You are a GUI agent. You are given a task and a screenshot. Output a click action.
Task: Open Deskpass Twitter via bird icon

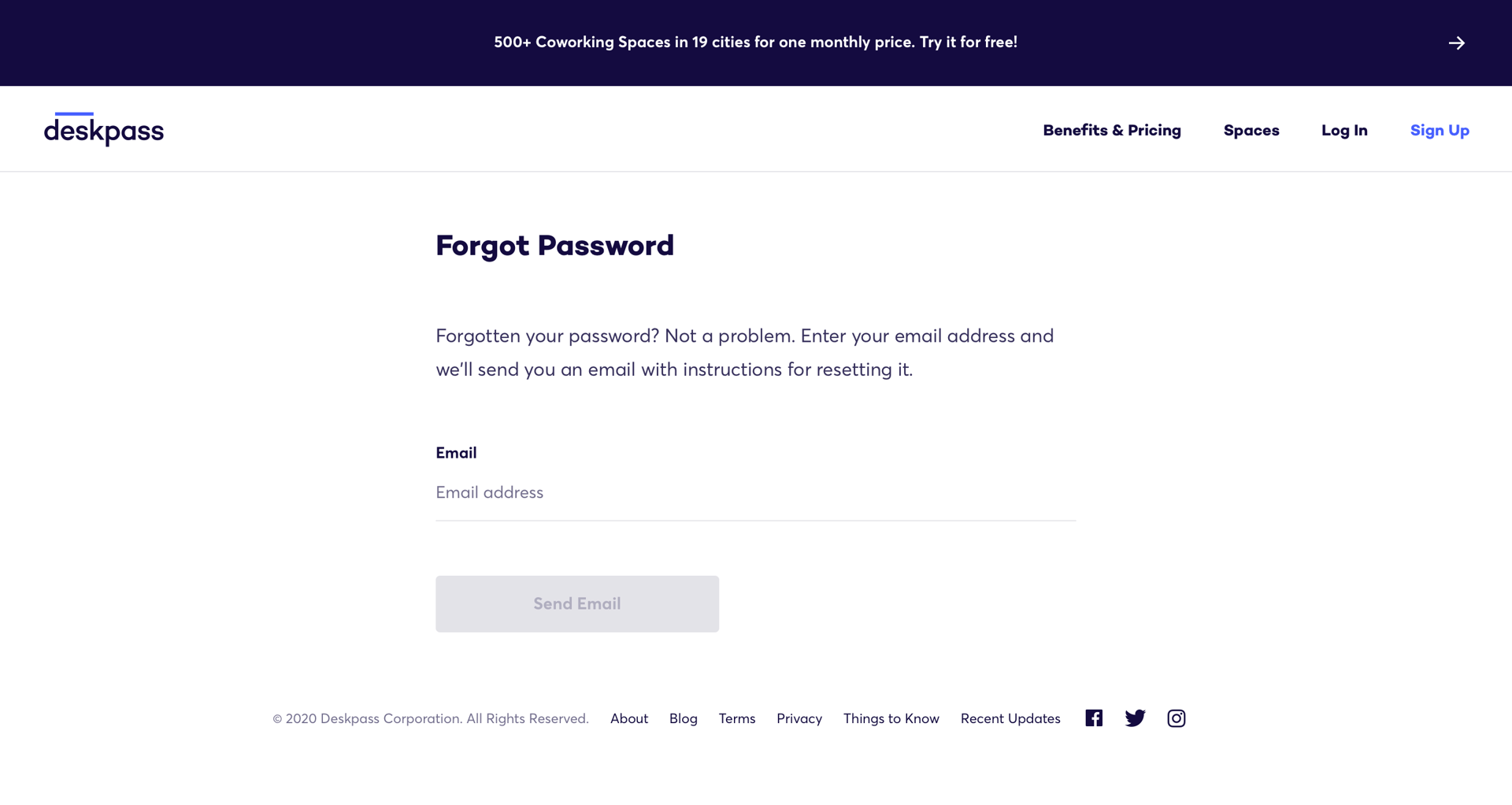pos(1135,718)
